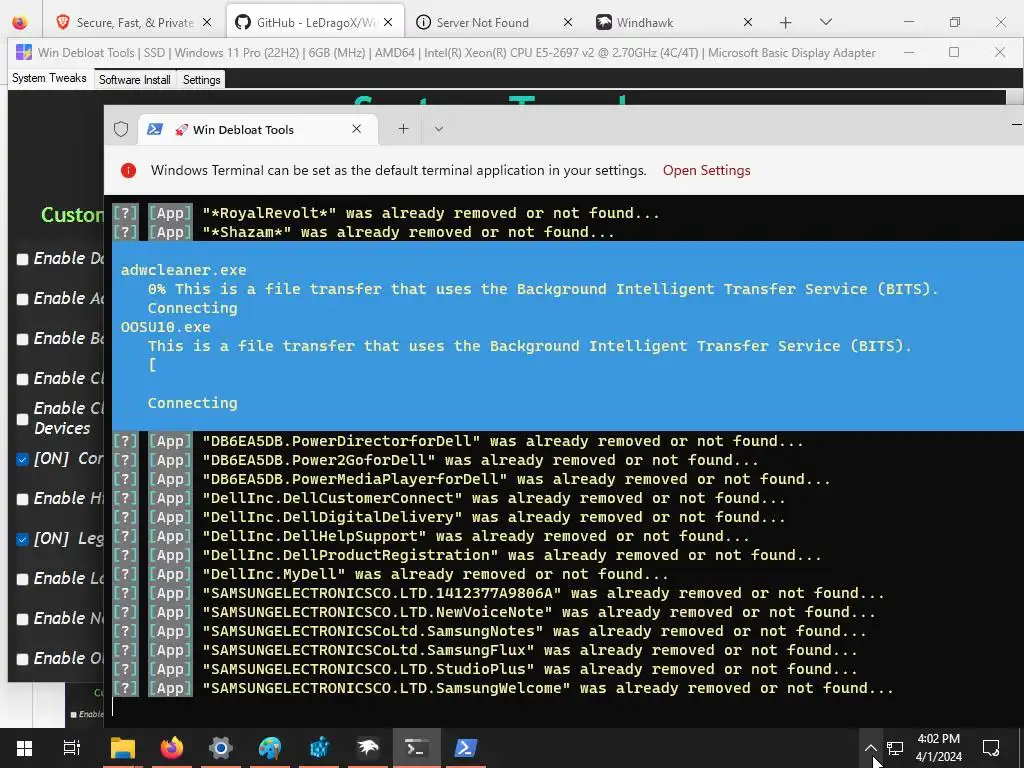Click the adwcleaner.exe line in terminal
The image size is (1024, 768).
click(184, 270)
